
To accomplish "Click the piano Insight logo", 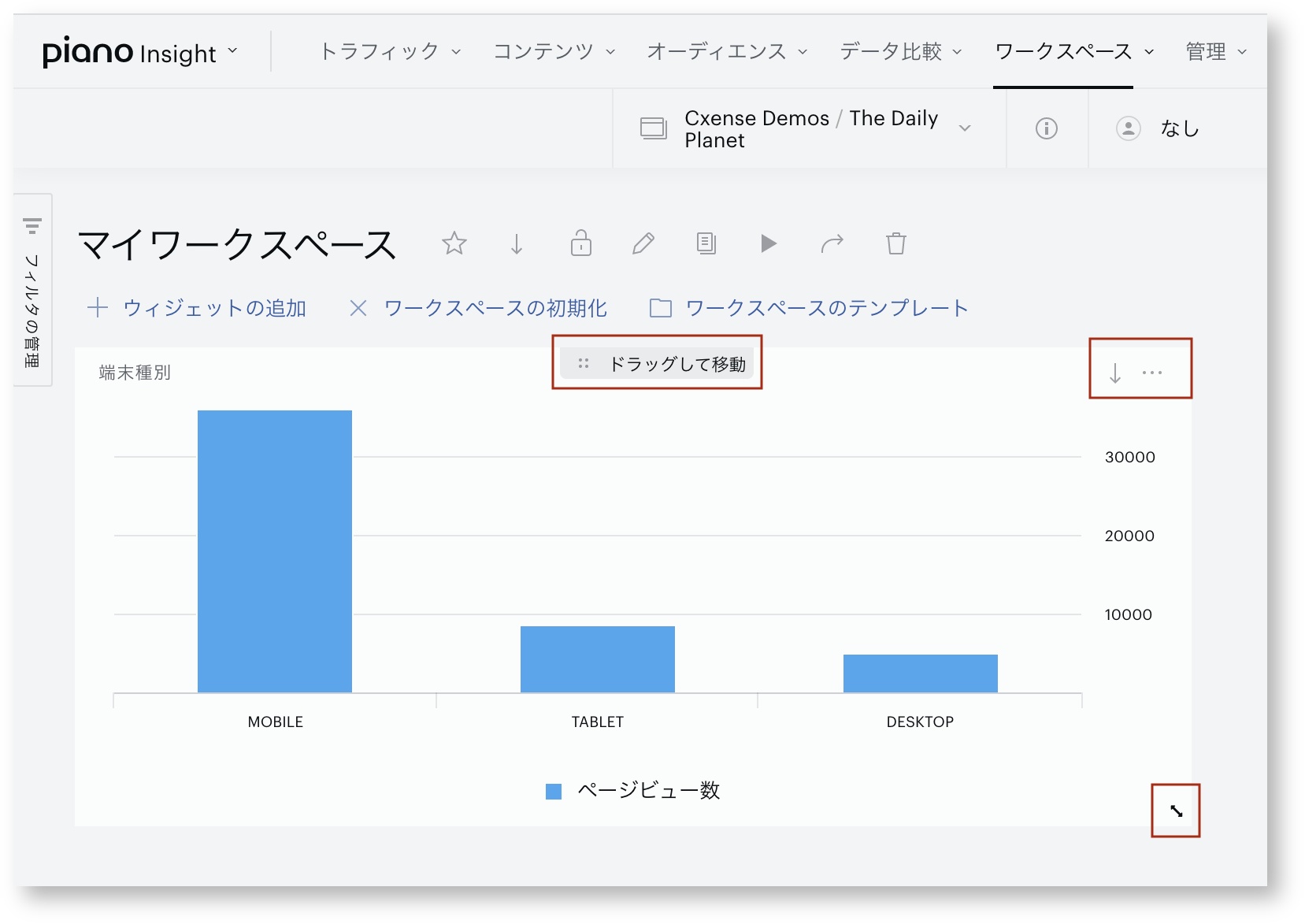I will [x=129, y=52].
